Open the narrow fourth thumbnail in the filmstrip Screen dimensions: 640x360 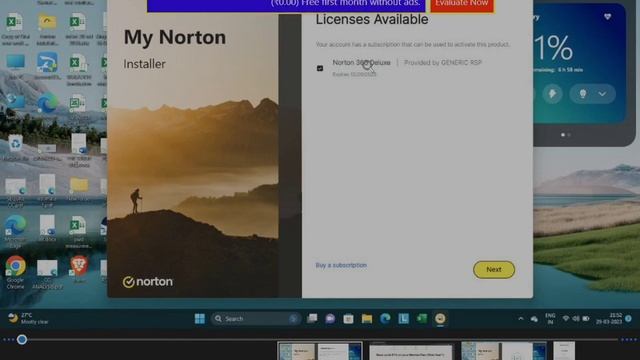[564, 351]
